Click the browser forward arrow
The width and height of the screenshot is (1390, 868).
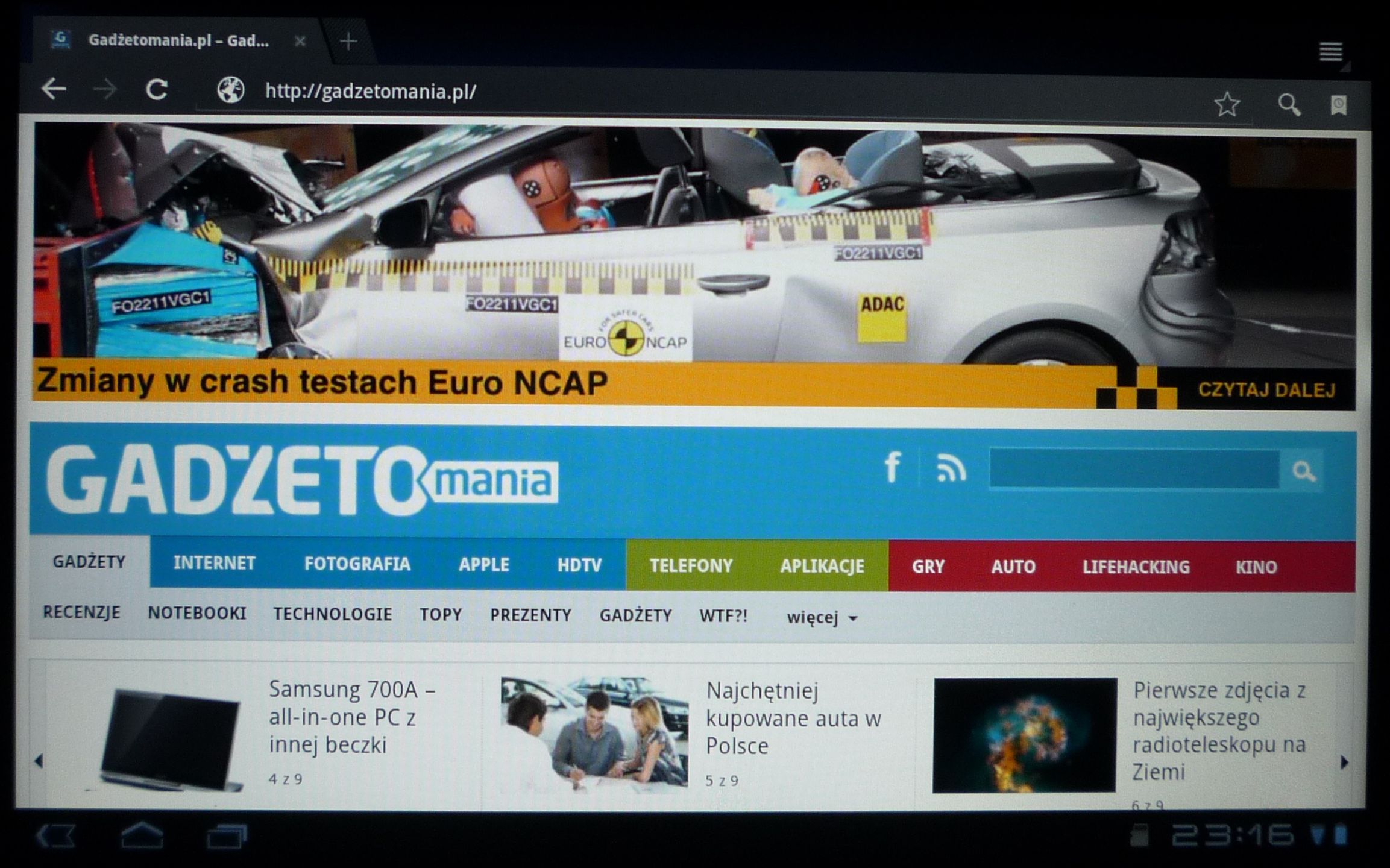[x=105, y=90]
